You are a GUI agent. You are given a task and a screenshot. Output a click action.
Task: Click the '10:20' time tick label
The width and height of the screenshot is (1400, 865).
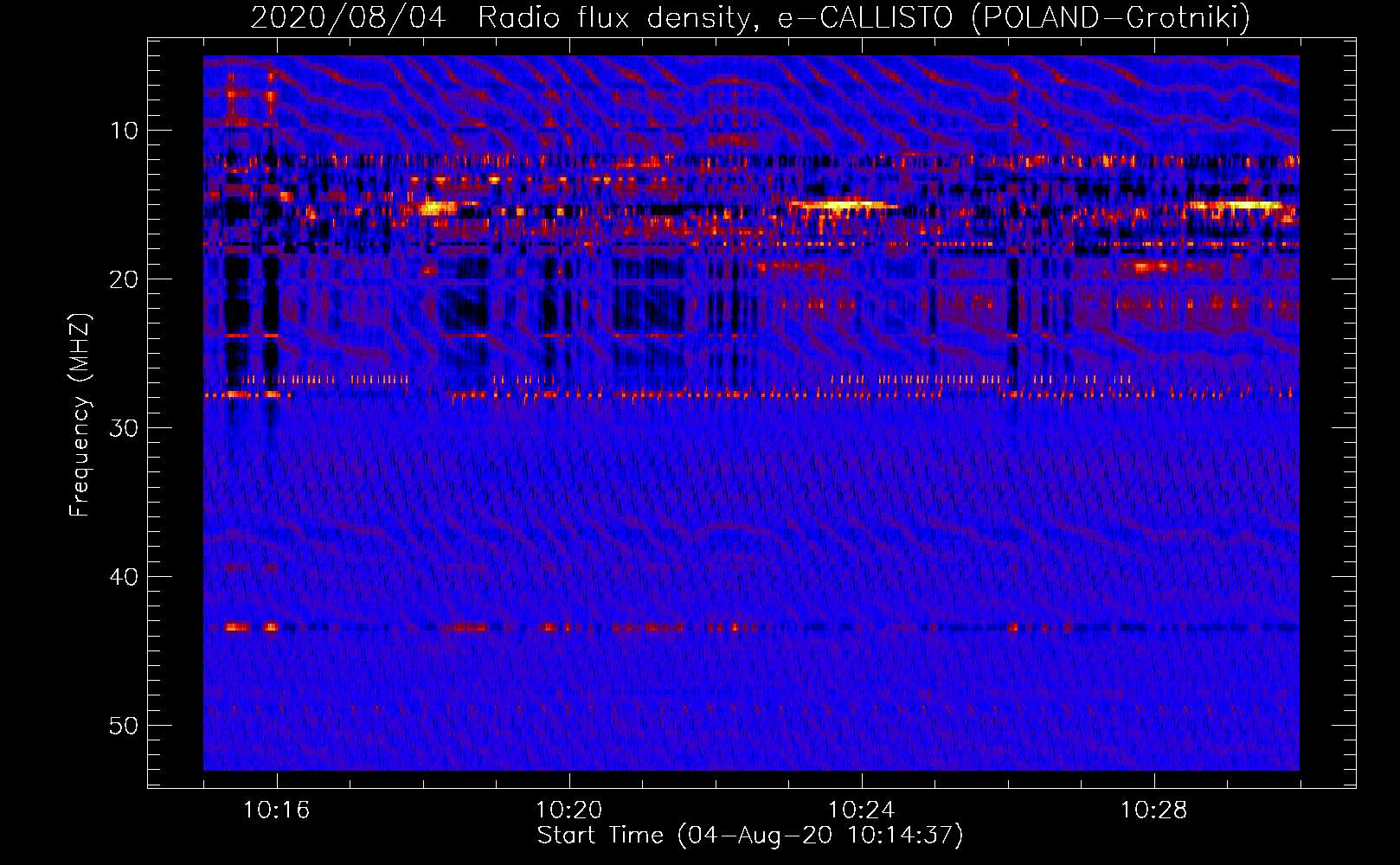(x=568, y=811)
